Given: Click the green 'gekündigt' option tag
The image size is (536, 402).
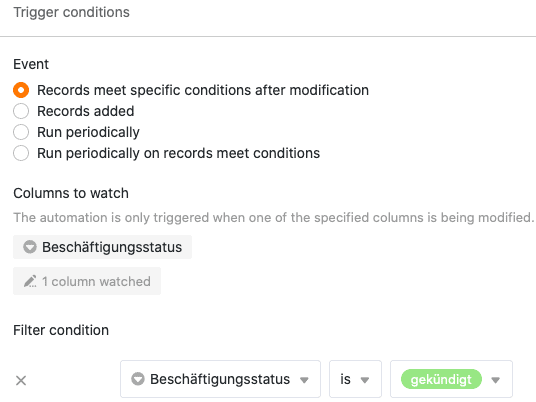Looking at the screenshot, I should pos(441,379).
